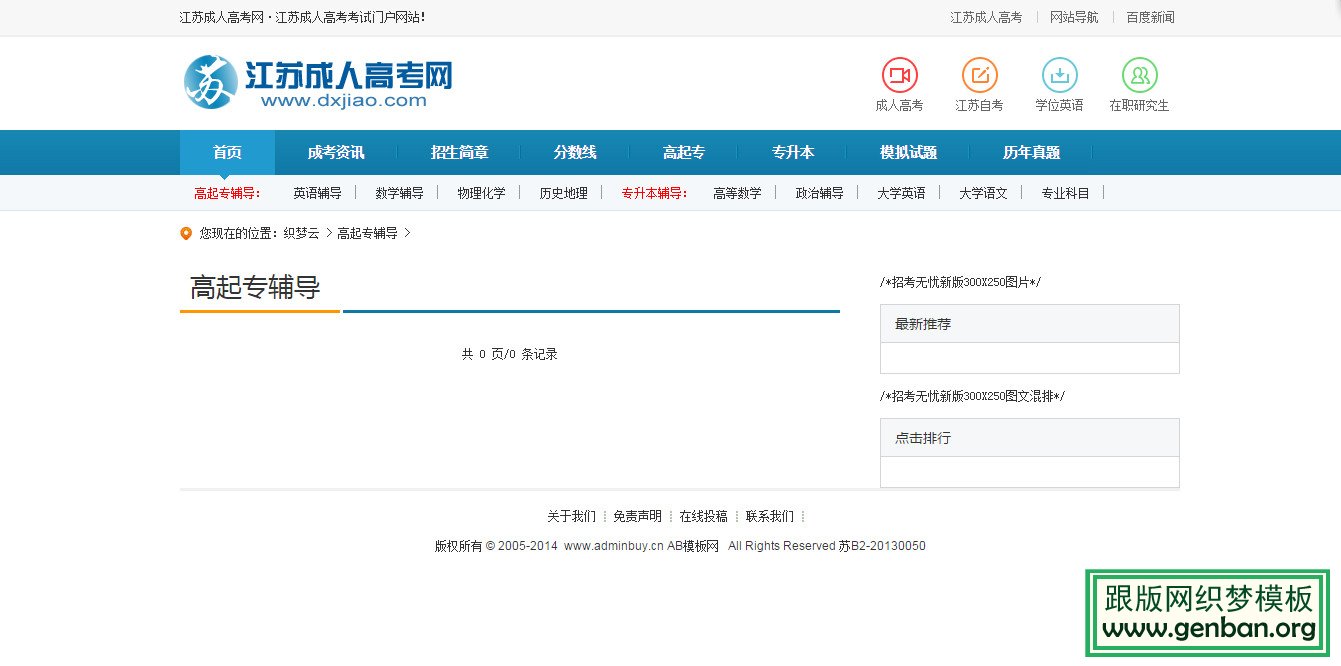
Task: Click the 江苏成人高考网 site logo
Action: pyautogui.click(x=315, y=82)
